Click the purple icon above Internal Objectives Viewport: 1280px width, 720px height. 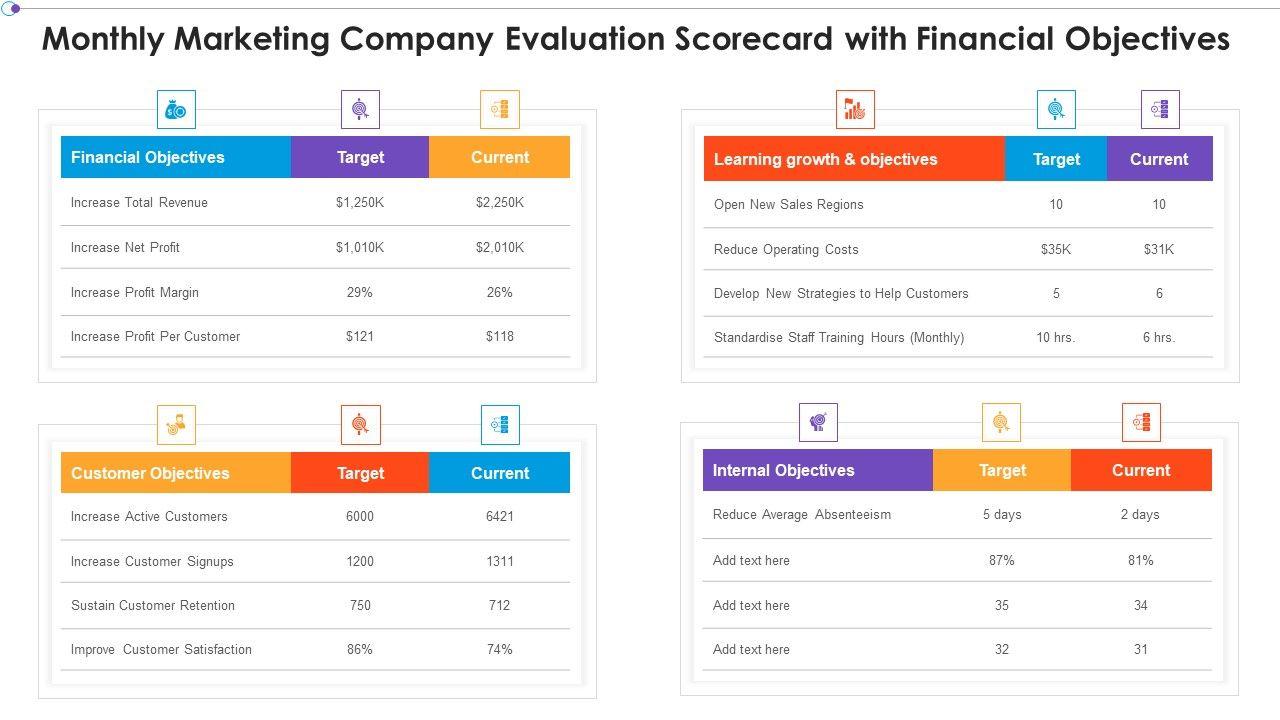click(x=818, y=423)
